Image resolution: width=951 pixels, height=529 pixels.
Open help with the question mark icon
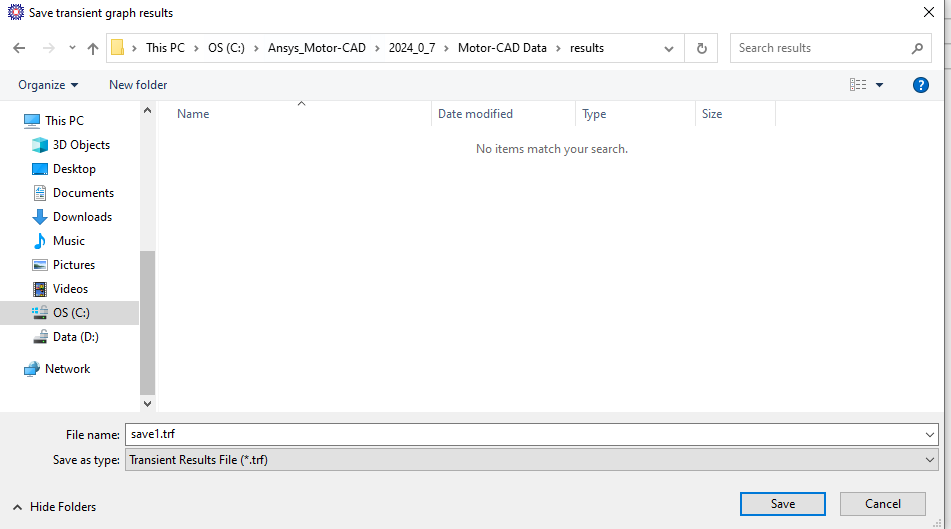coord(921,85)
